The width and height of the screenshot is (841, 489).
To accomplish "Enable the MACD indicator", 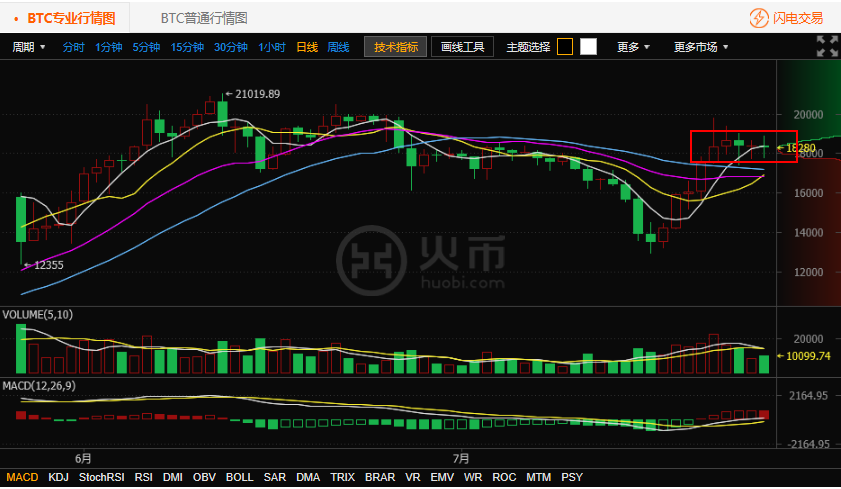I will coord(21,478).
